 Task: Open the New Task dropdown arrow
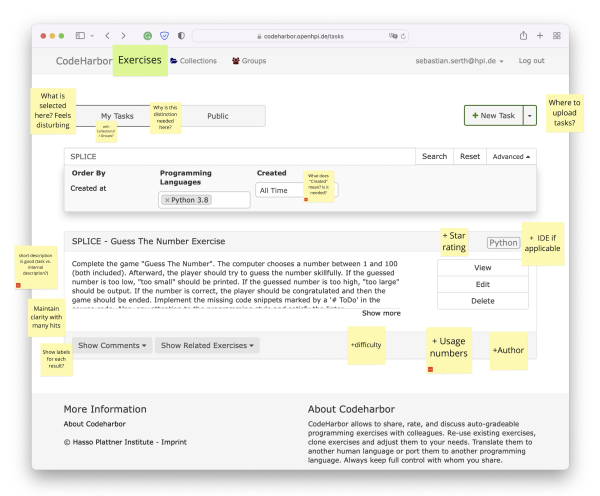tap(530, 116)
